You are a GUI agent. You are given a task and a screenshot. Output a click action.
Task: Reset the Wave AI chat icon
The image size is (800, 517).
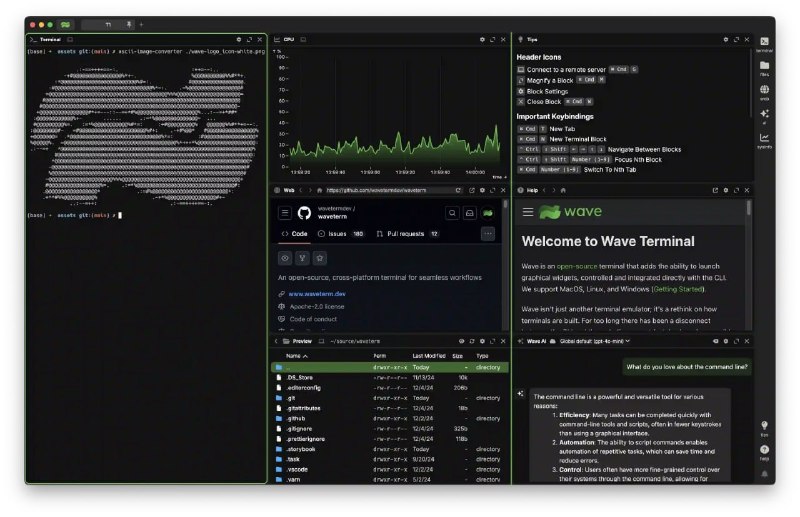pyautogui.click(x=715, y=341)
